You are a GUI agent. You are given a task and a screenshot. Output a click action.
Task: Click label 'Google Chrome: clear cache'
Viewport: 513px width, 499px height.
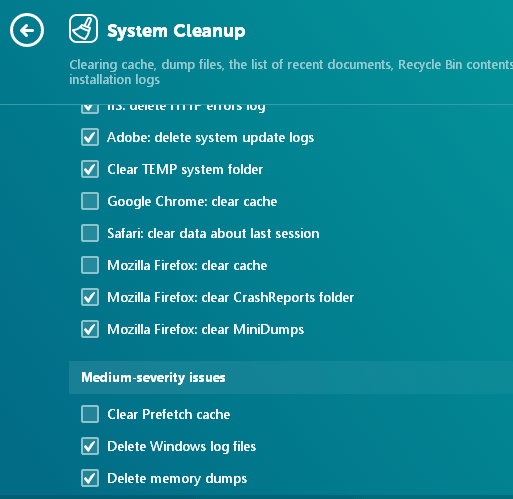point(192,202)
